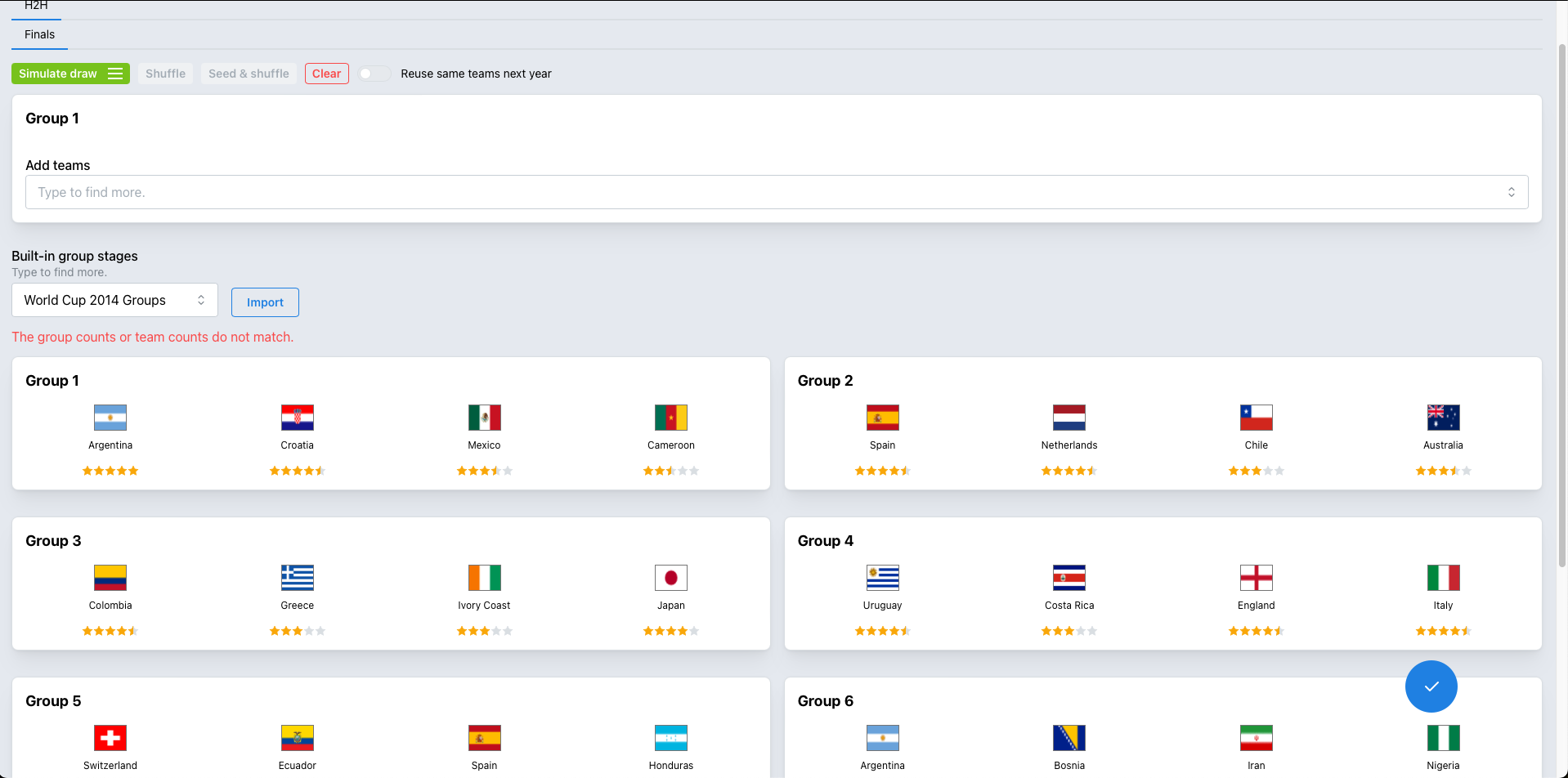Expand the Add teams selector arrows
The width and height of the screenshot is (1568, 778).
(x=1511, y=192)
